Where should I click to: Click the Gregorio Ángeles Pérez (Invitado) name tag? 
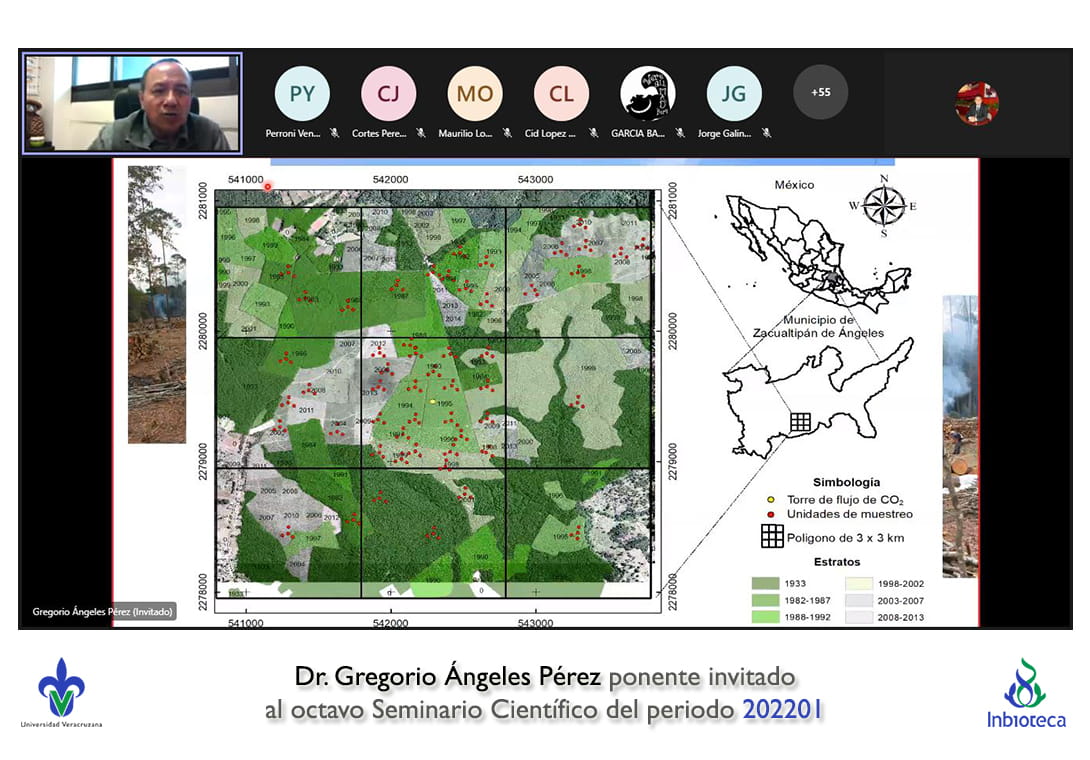pyautogui.click(x=102, y=611)
